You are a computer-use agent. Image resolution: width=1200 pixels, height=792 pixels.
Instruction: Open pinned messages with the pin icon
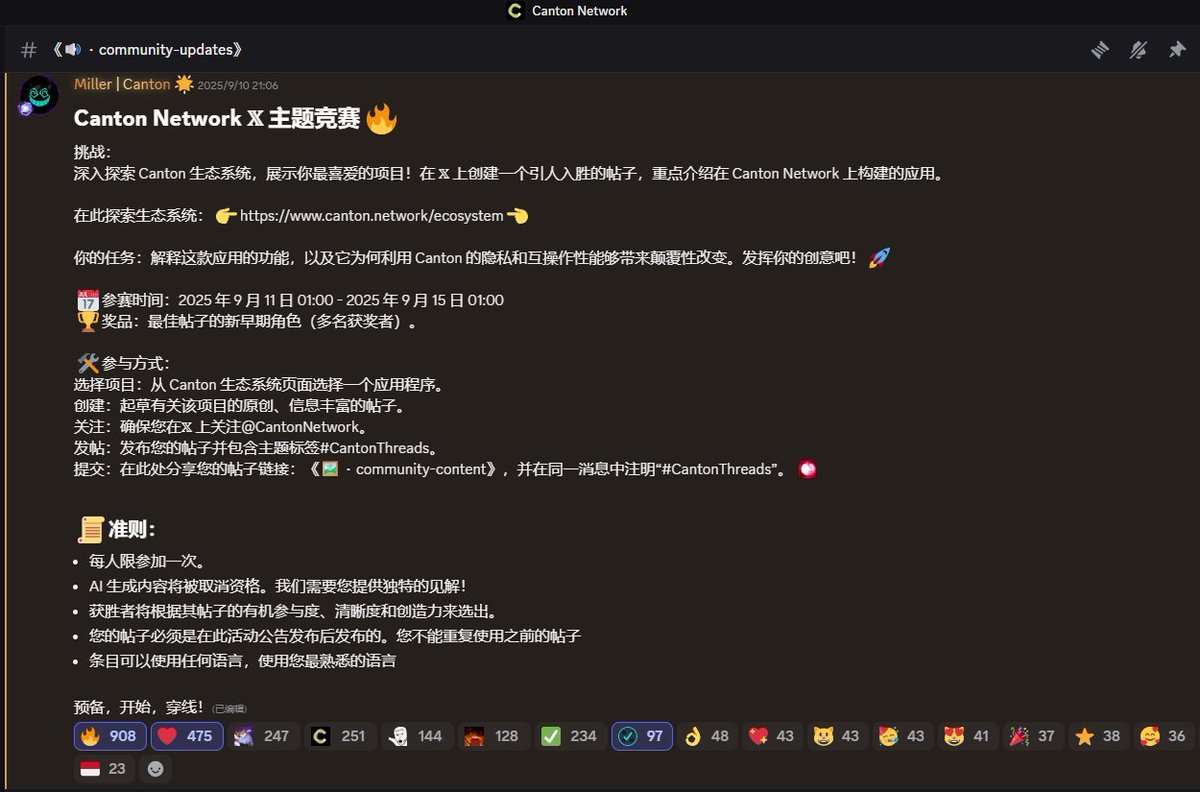pyautogui.click(x=1177, y=49)
